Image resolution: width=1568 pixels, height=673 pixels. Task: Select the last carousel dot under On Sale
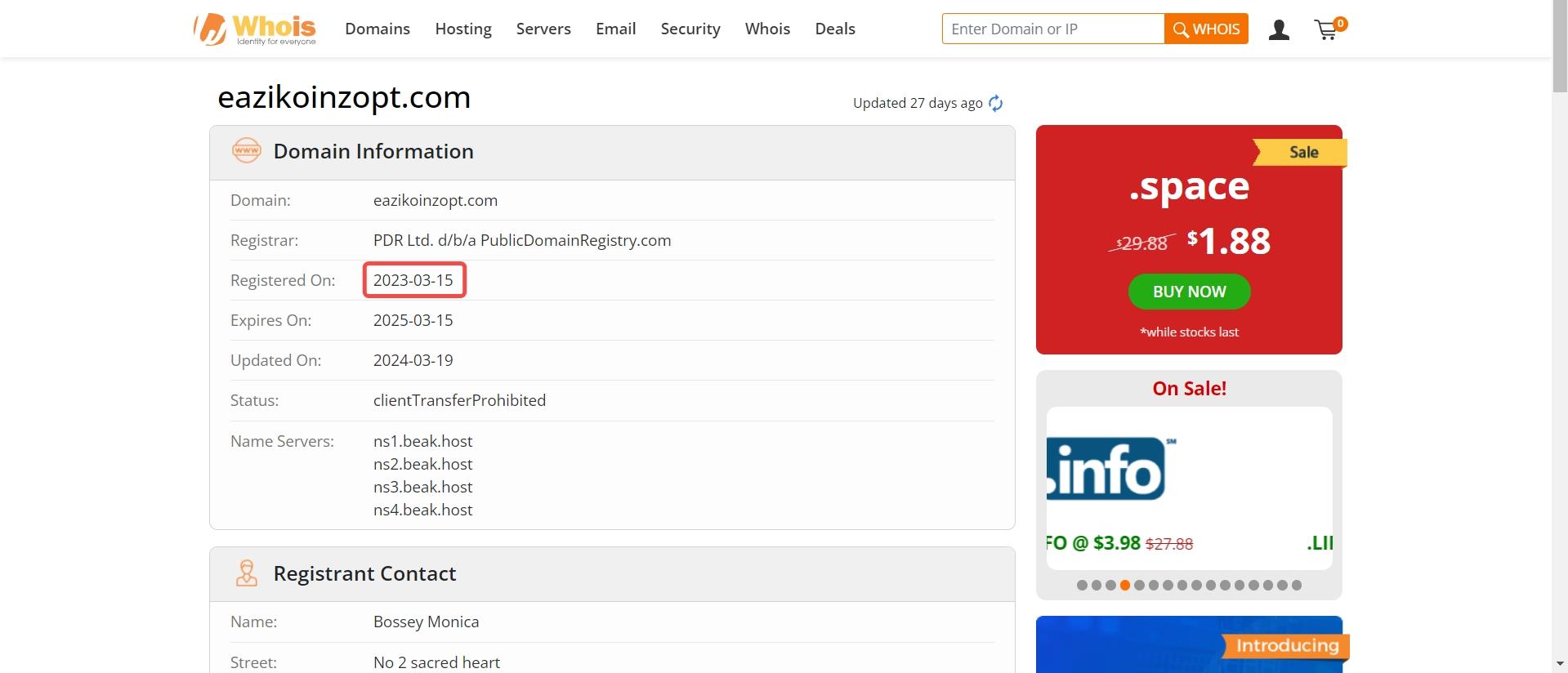pos(1297,585)
